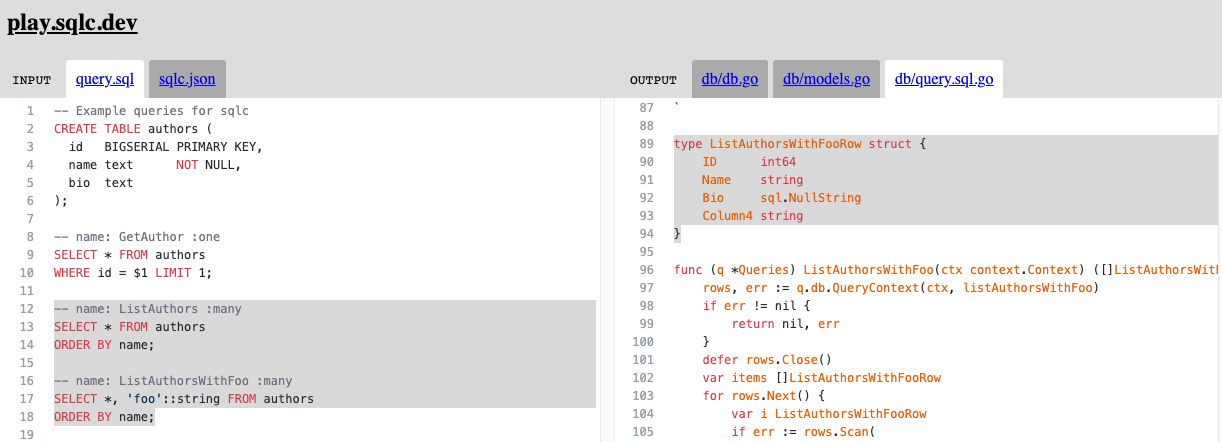Click the '-- name: ListAuthors :many' comment

tap(147, 309)
